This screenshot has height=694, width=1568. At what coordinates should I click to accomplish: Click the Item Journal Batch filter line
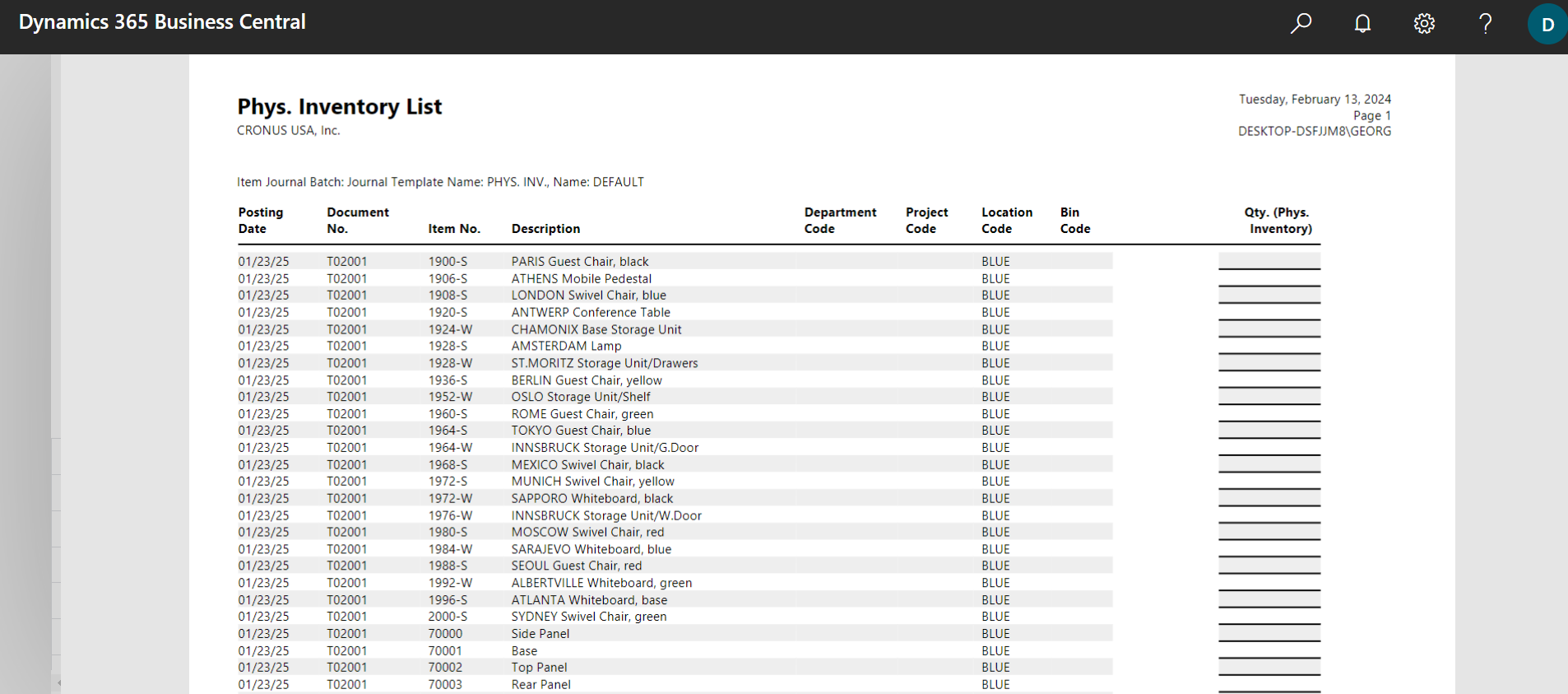440,182
